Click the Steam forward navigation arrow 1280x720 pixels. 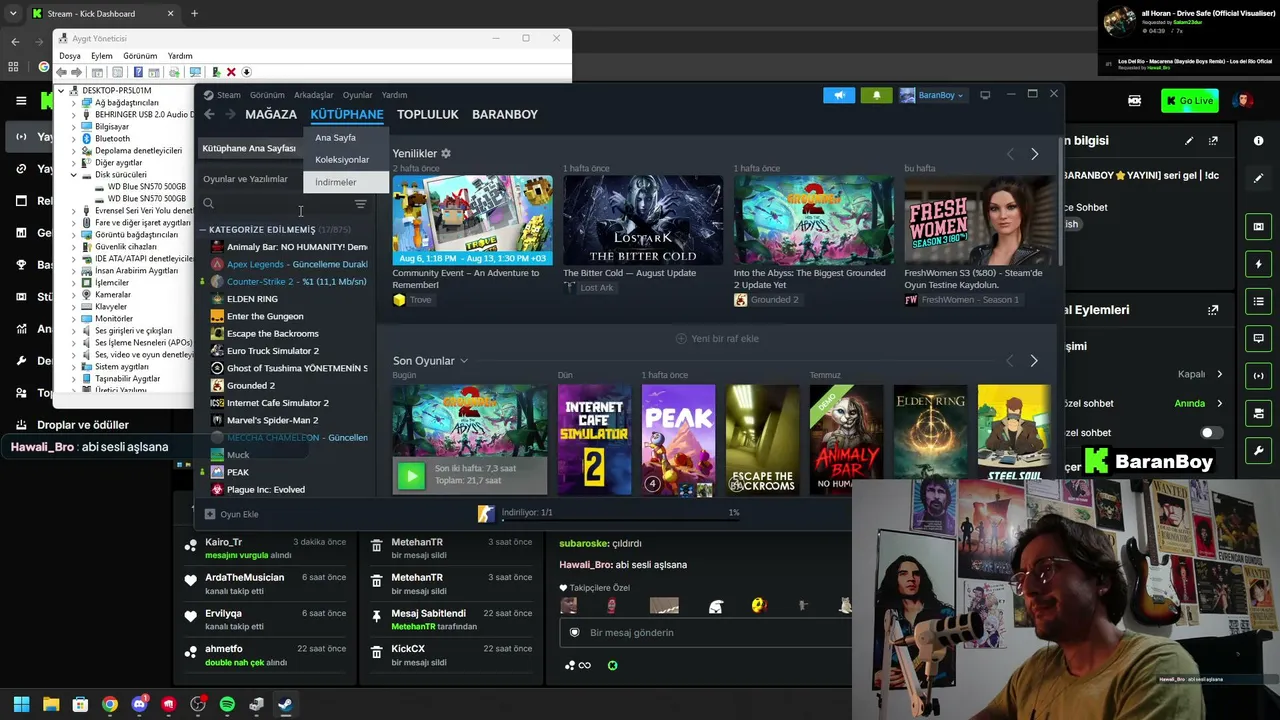230,114
